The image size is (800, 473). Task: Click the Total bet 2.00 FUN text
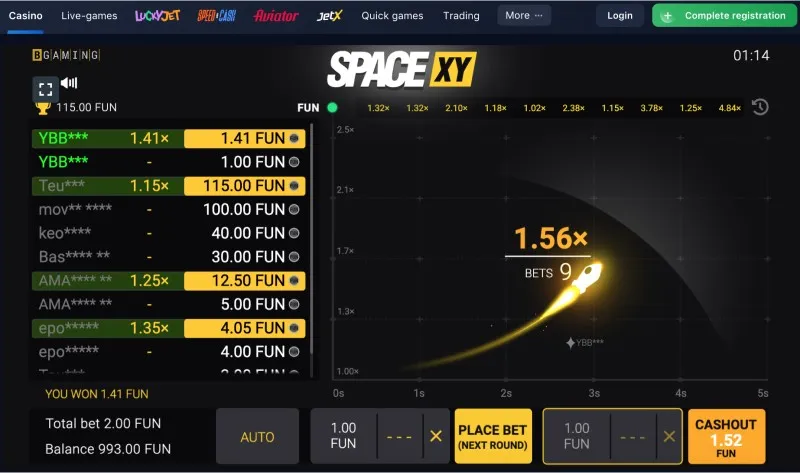point(103,424)
